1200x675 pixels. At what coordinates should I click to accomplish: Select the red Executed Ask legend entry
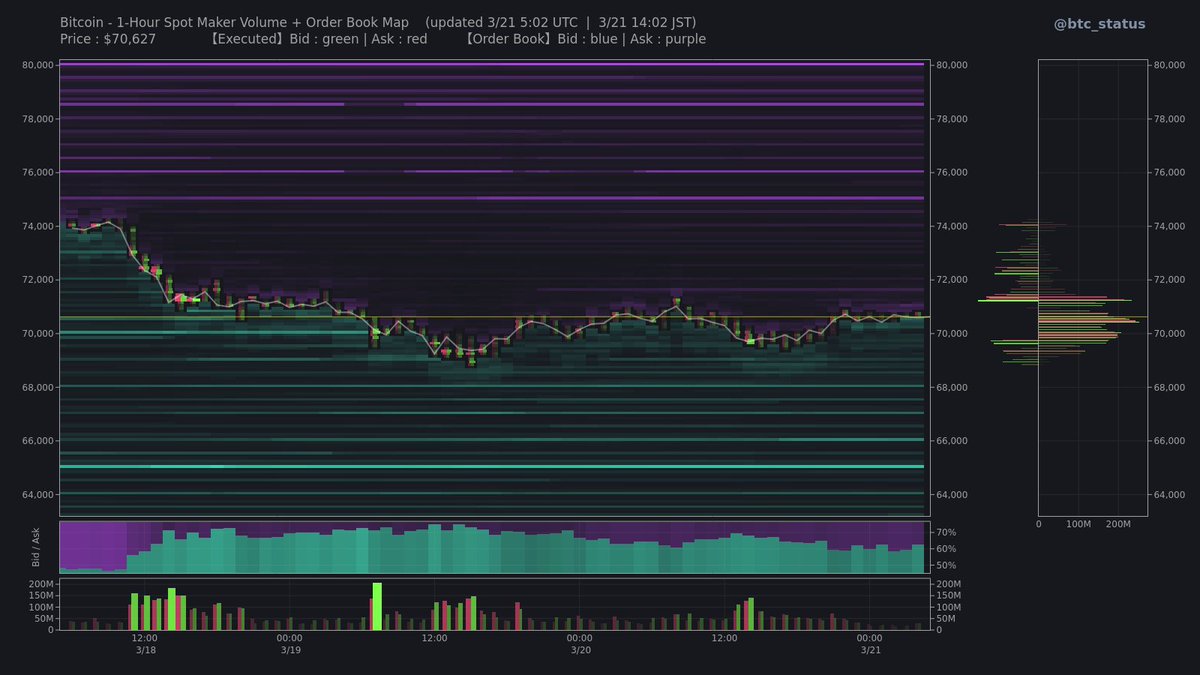398,39
